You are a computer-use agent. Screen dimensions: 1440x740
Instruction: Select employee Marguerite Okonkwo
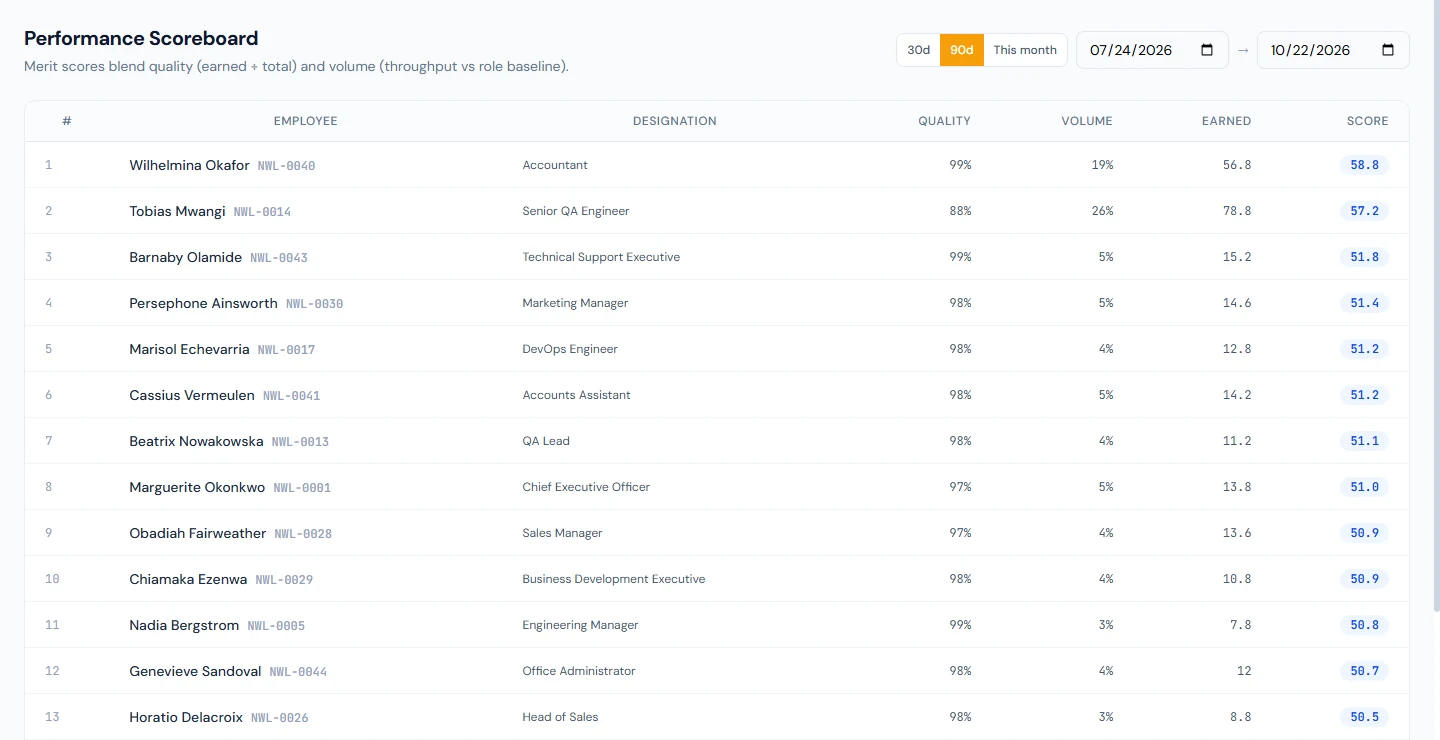197,487
